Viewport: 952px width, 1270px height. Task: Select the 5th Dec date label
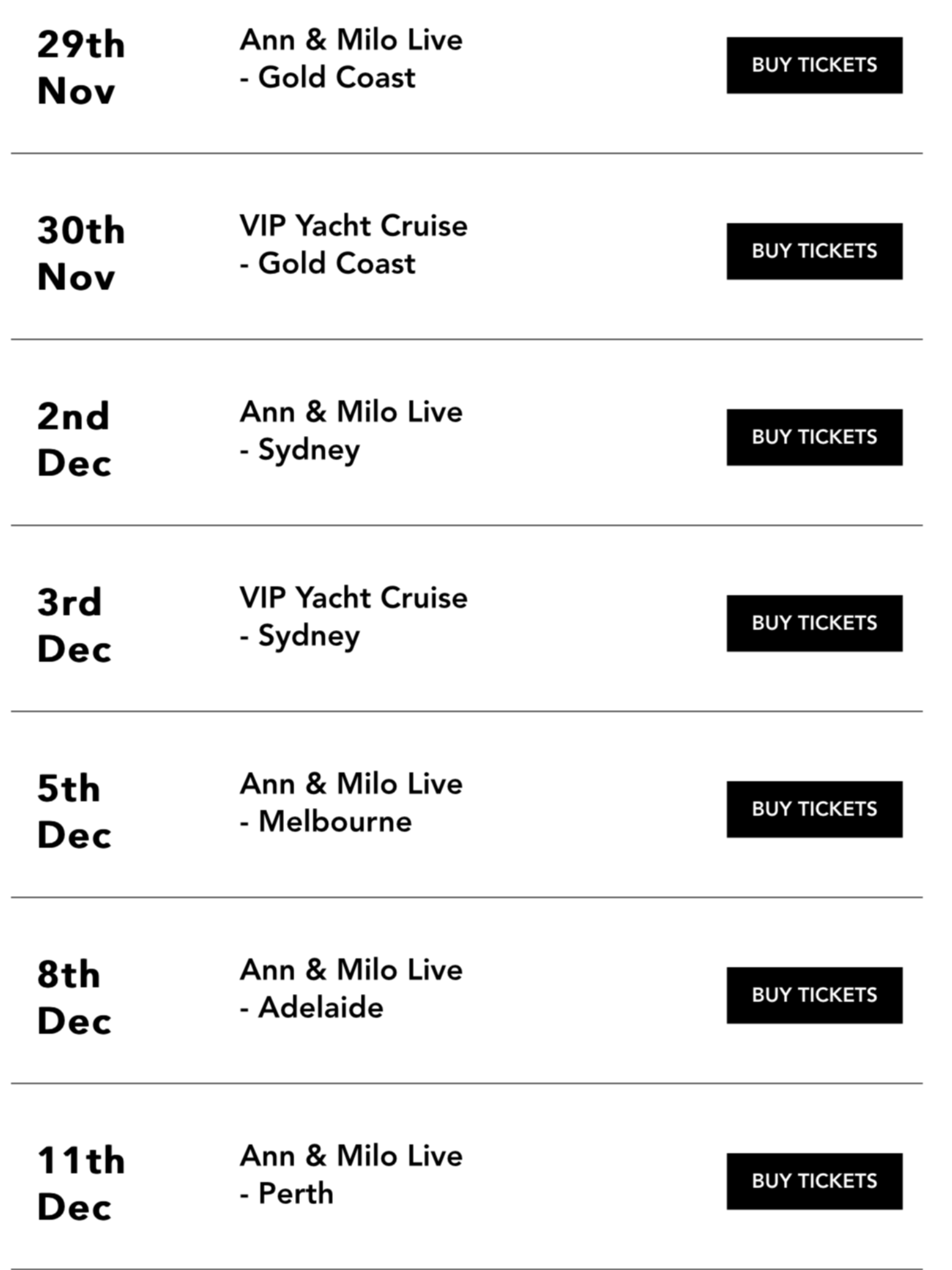click(74, 812)
